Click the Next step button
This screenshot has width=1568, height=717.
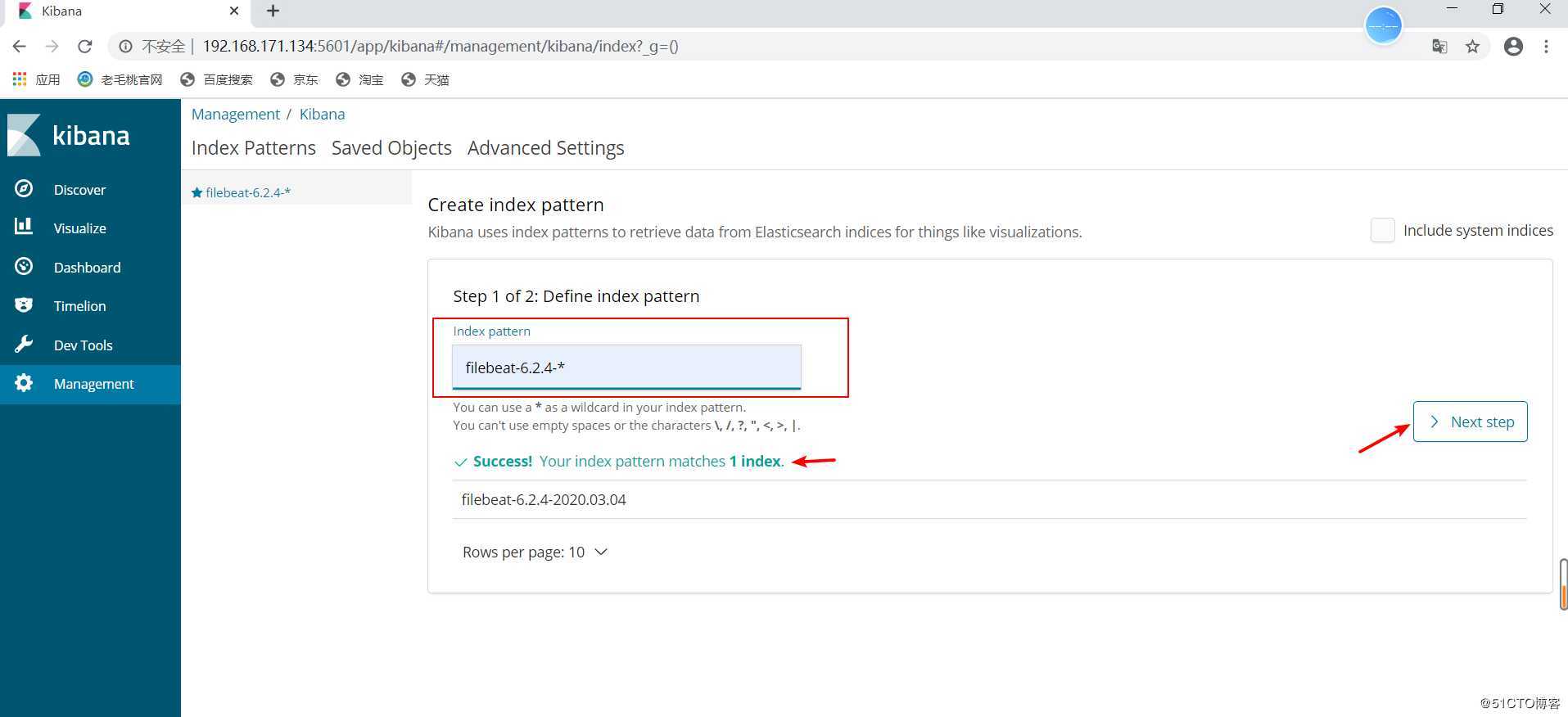point(1470,422)
